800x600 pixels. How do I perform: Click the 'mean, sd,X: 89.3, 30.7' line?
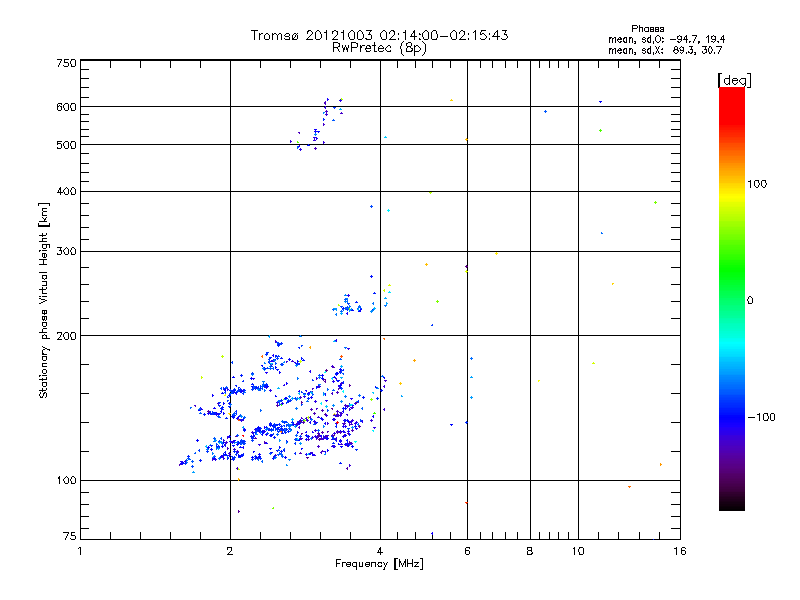[665, 50]
